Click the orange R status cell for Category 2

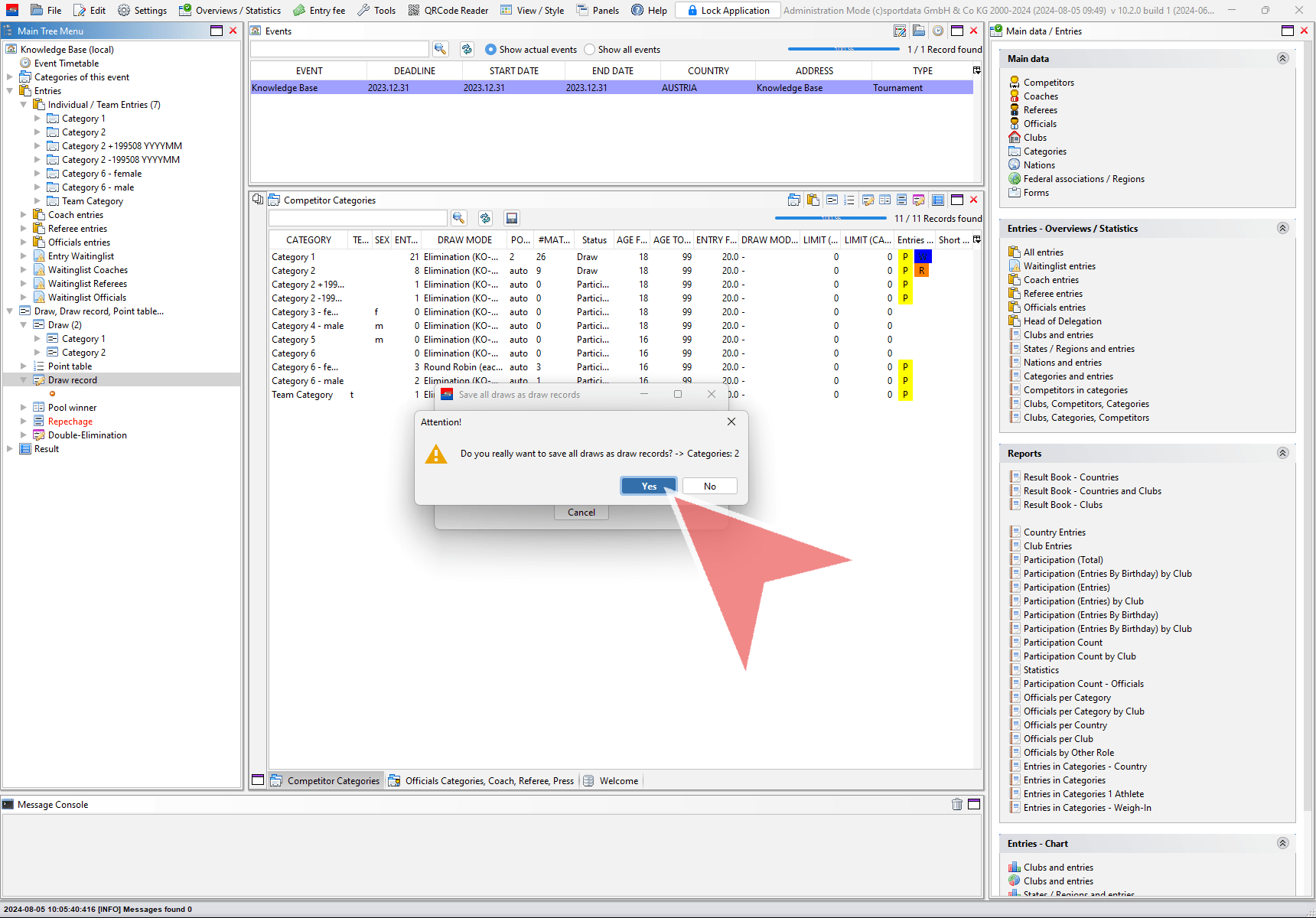point(922,271)
